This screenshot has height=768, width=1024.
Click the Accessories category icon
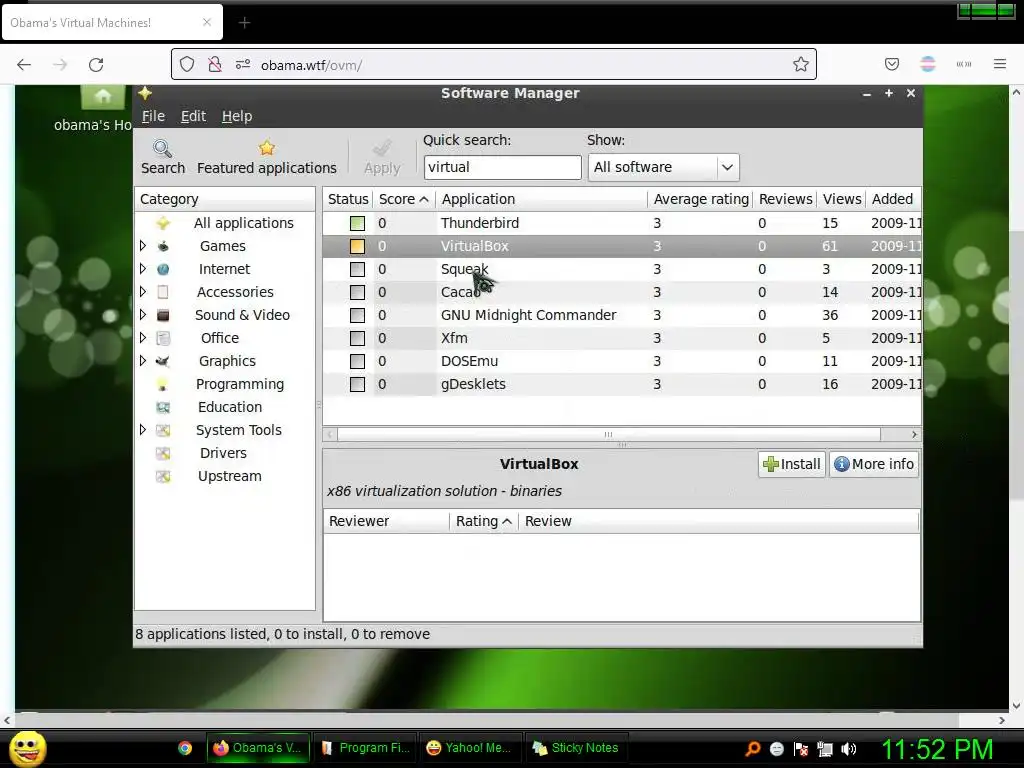point(163,292)
